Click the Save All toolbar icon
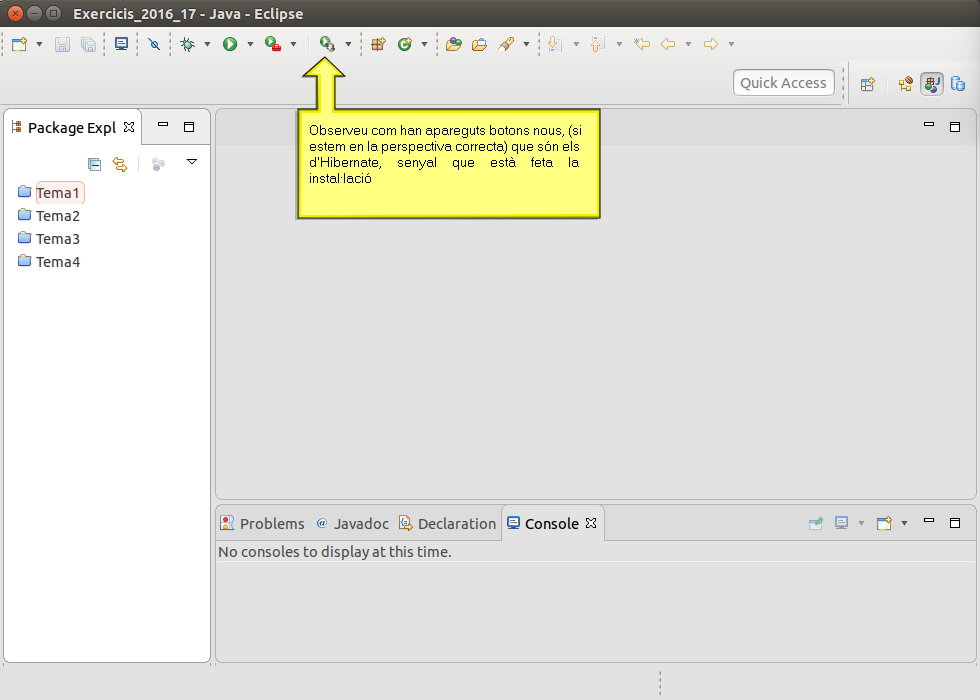Viewport: 980px width, 700px height. (88, 44)
